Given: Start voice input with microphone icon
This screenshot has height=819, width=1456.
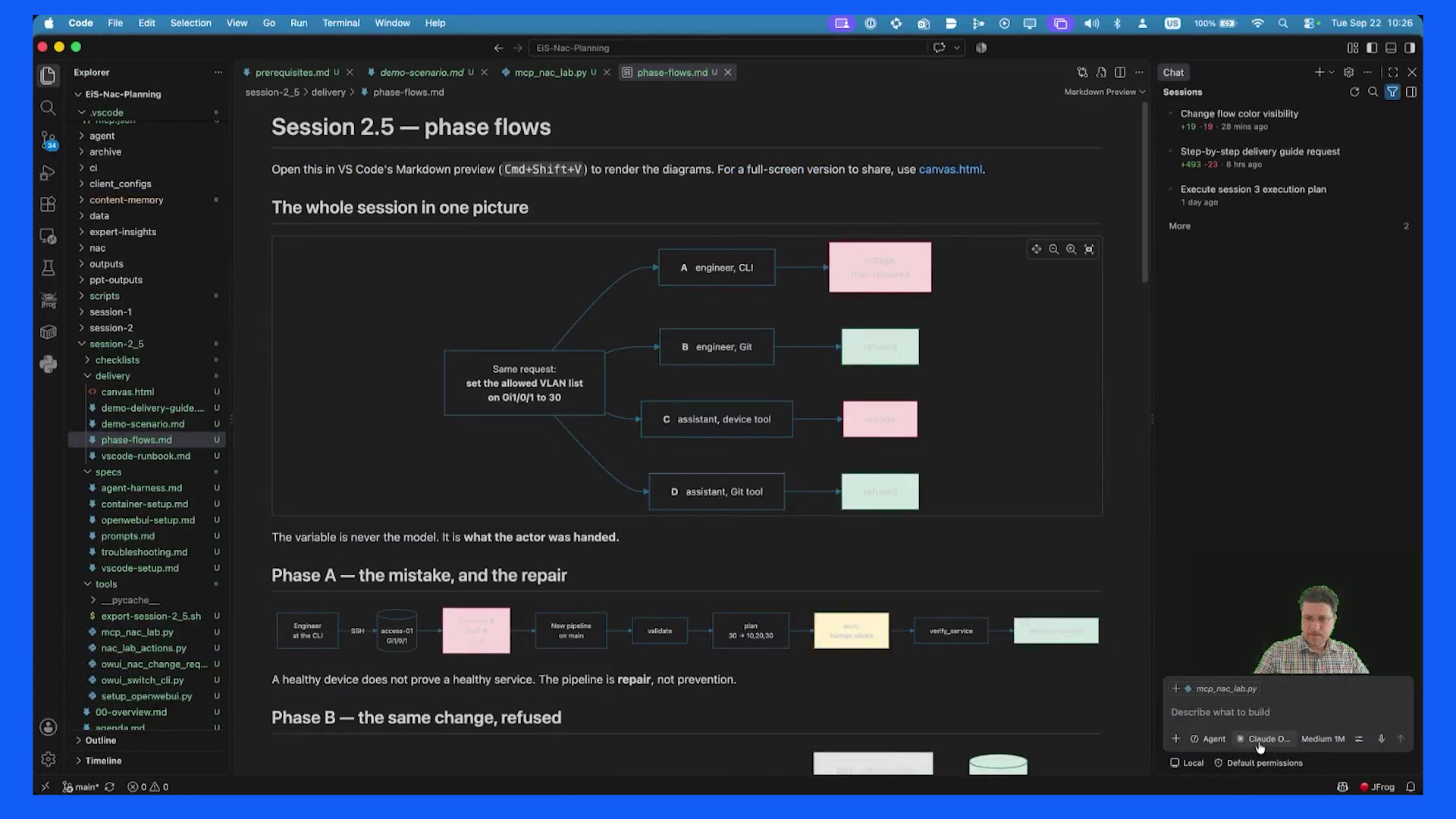Looking at the screenshot, I should pos(1381,739).
